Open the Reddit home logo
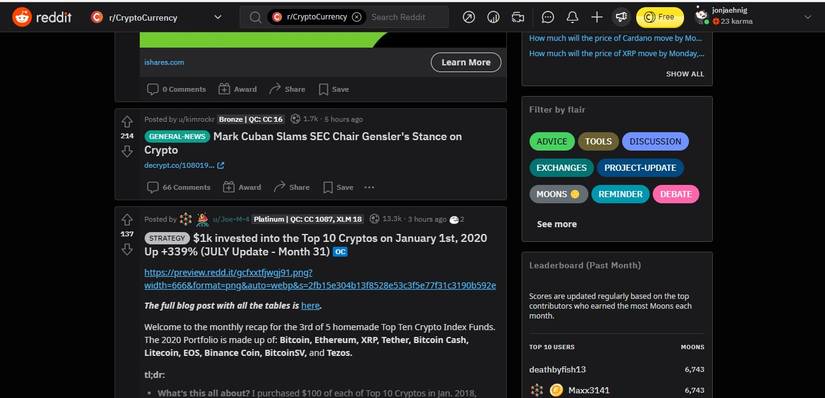Image resolution: width=825 pixels, height=398 pixels. [42, 17]
